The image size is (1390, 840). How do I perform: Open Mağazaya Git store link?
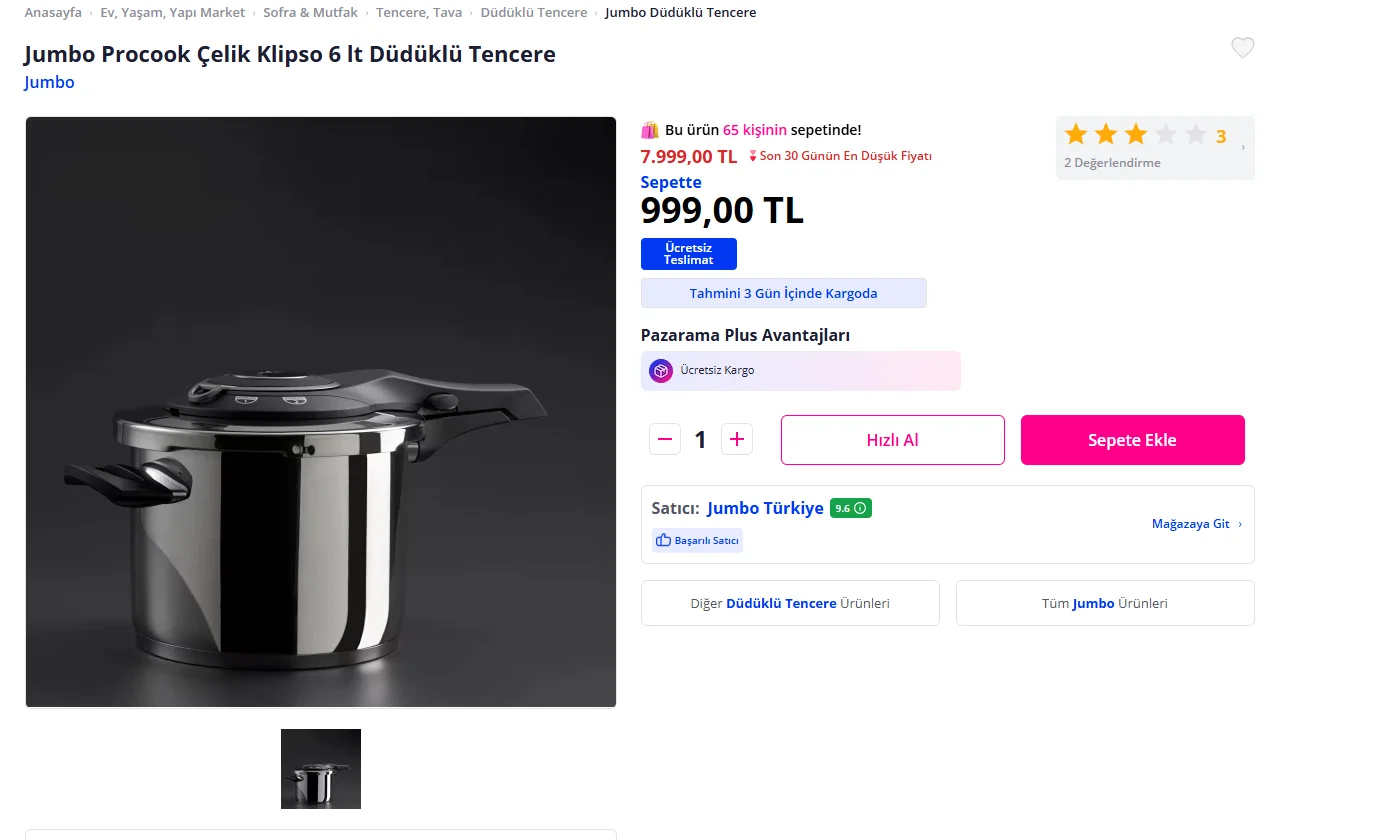tap(1197, 524)
